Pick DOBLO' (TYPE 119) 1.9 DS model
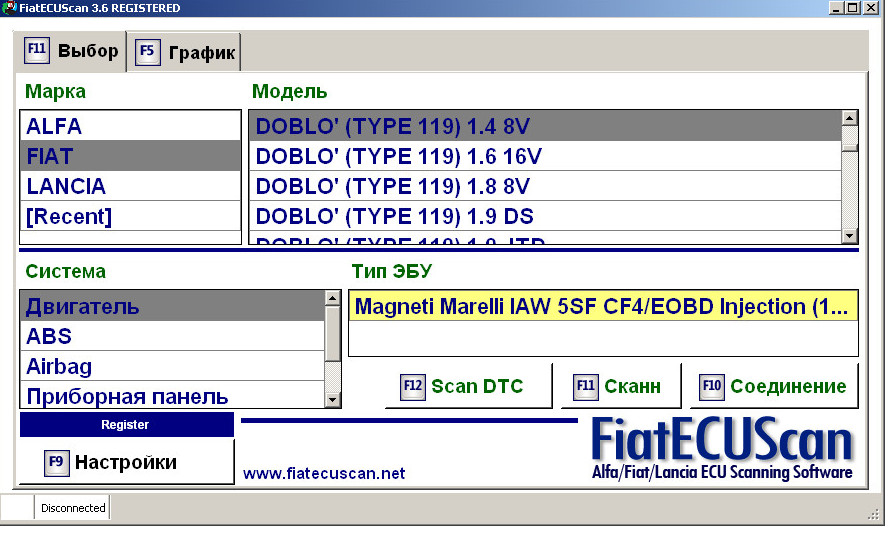Image resolution: width=893 pixels, height=534 pixels. pos(545,216)
